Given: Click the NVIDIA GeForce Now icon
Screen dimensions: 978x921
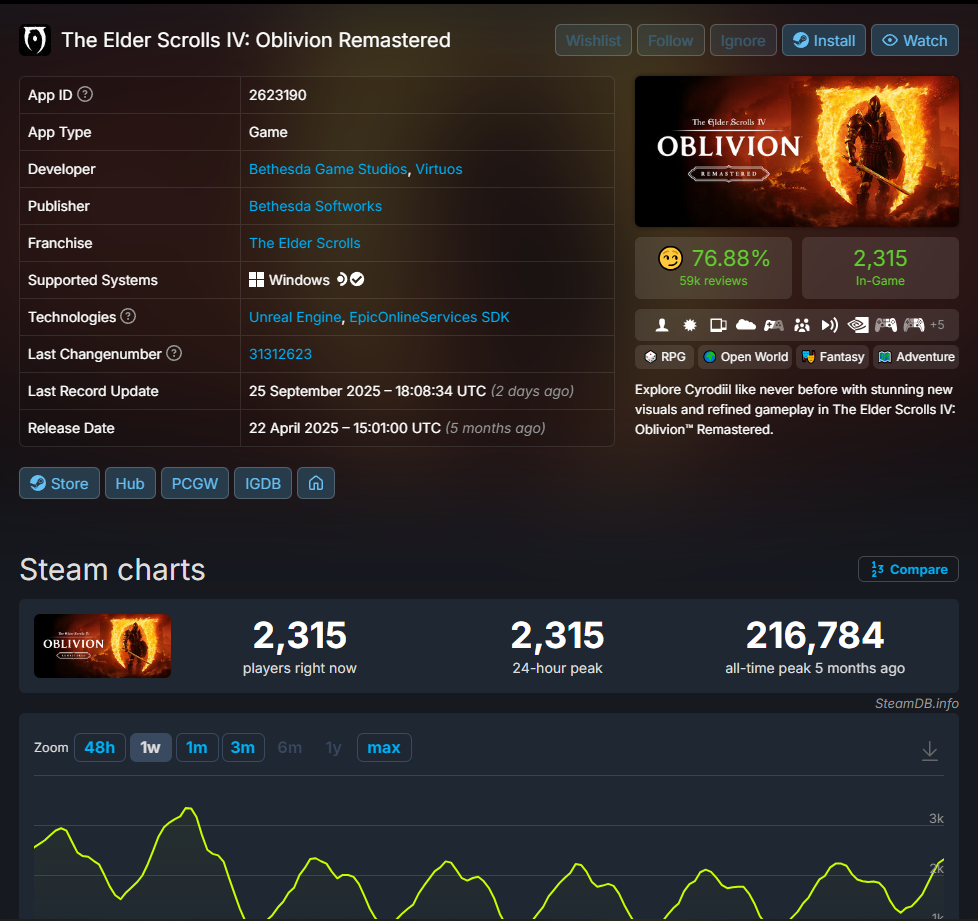Looking at the screenshot, I should click(858, 325).
